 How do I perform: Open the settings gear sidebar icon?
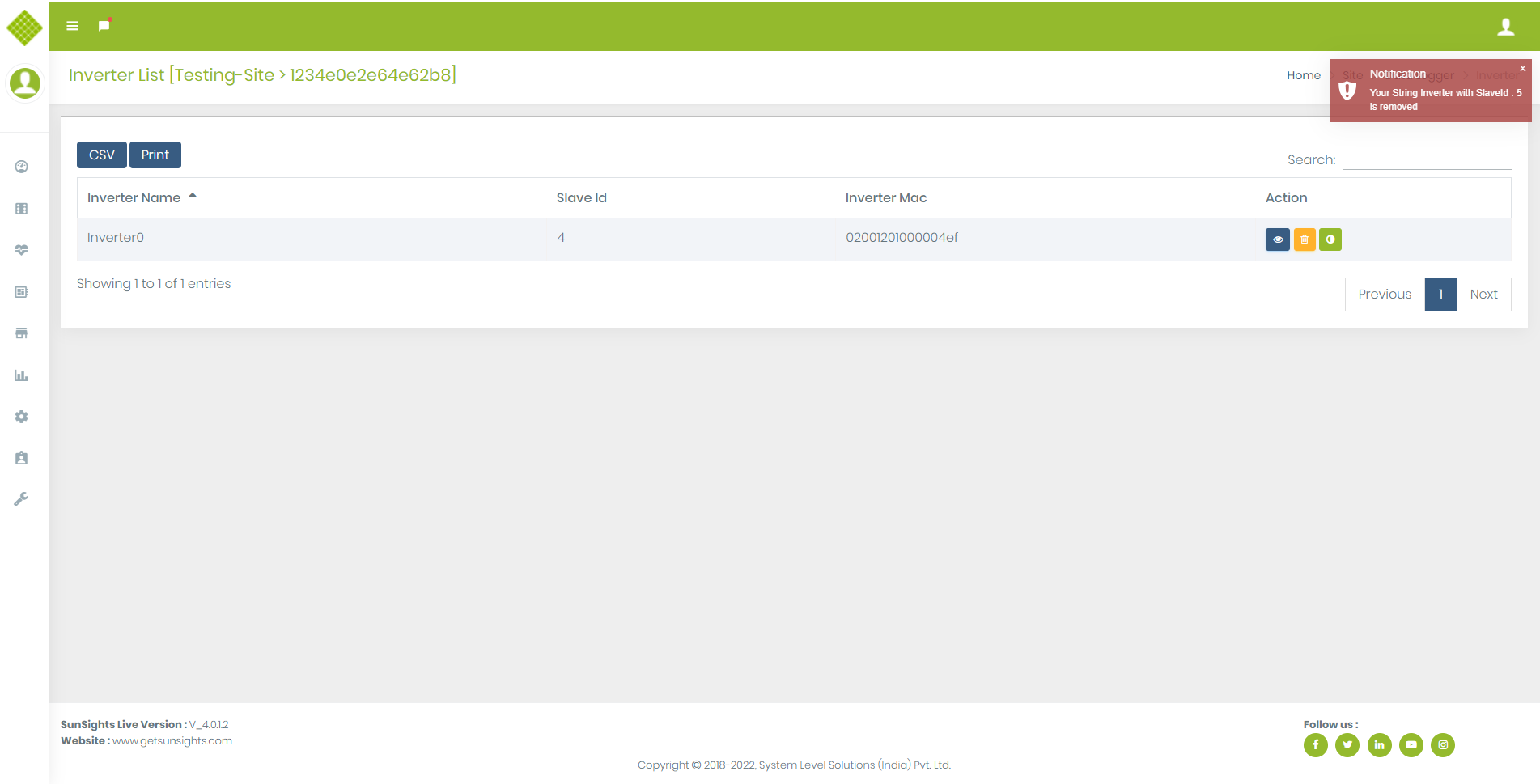tap(22, 417)
